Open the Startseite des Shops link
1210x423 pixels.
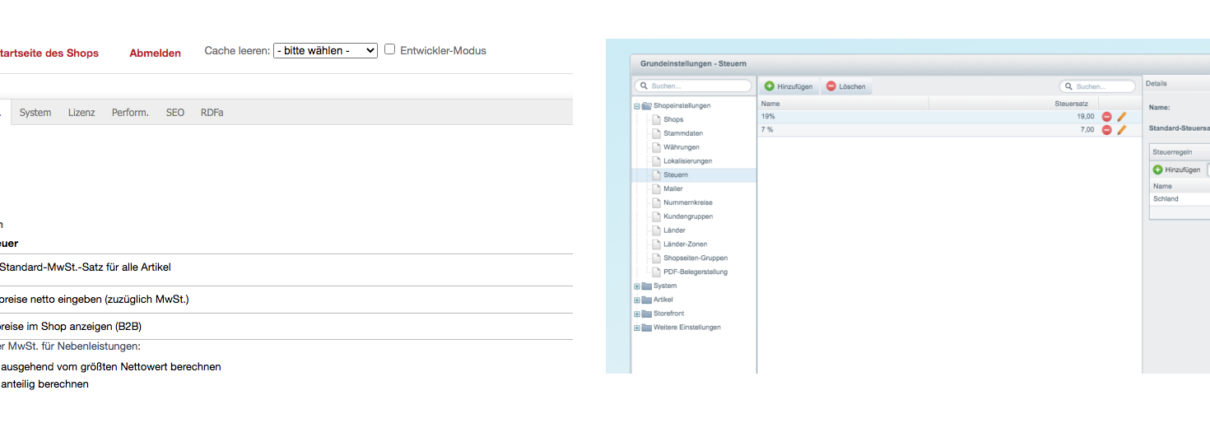pos(49,53)
